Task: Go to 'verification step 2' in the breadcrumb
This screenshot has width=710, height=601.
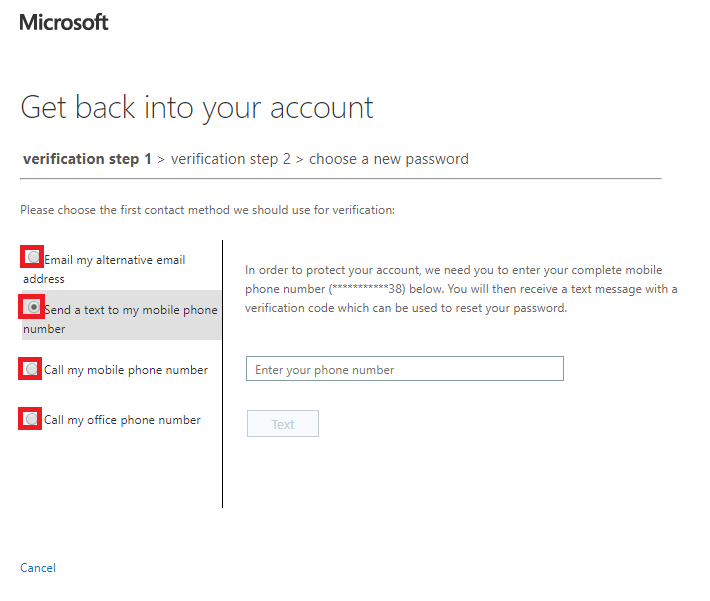Action: 231,159
